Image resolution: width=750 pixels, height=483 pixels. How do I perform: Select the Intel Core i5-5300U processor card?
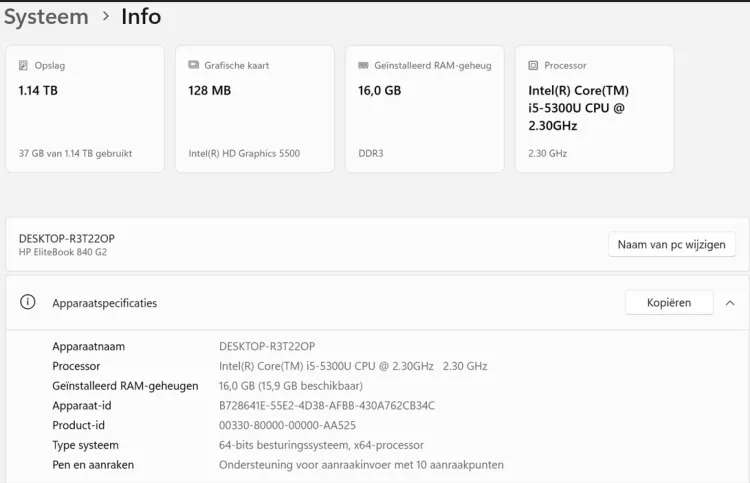pos(594,110)
